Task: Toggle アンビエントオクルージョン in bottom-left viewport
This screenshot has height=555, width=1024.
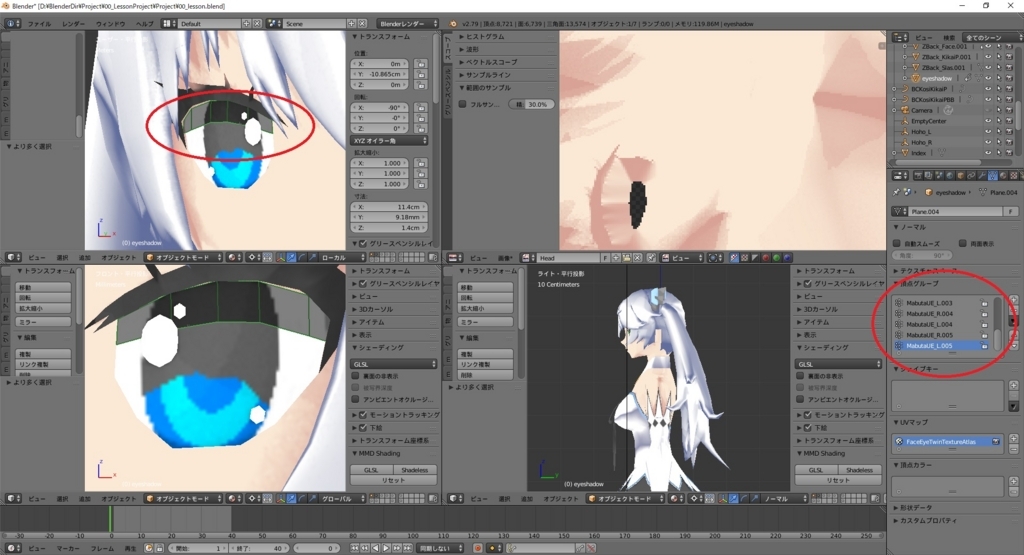Action: (x=355, y=399)
